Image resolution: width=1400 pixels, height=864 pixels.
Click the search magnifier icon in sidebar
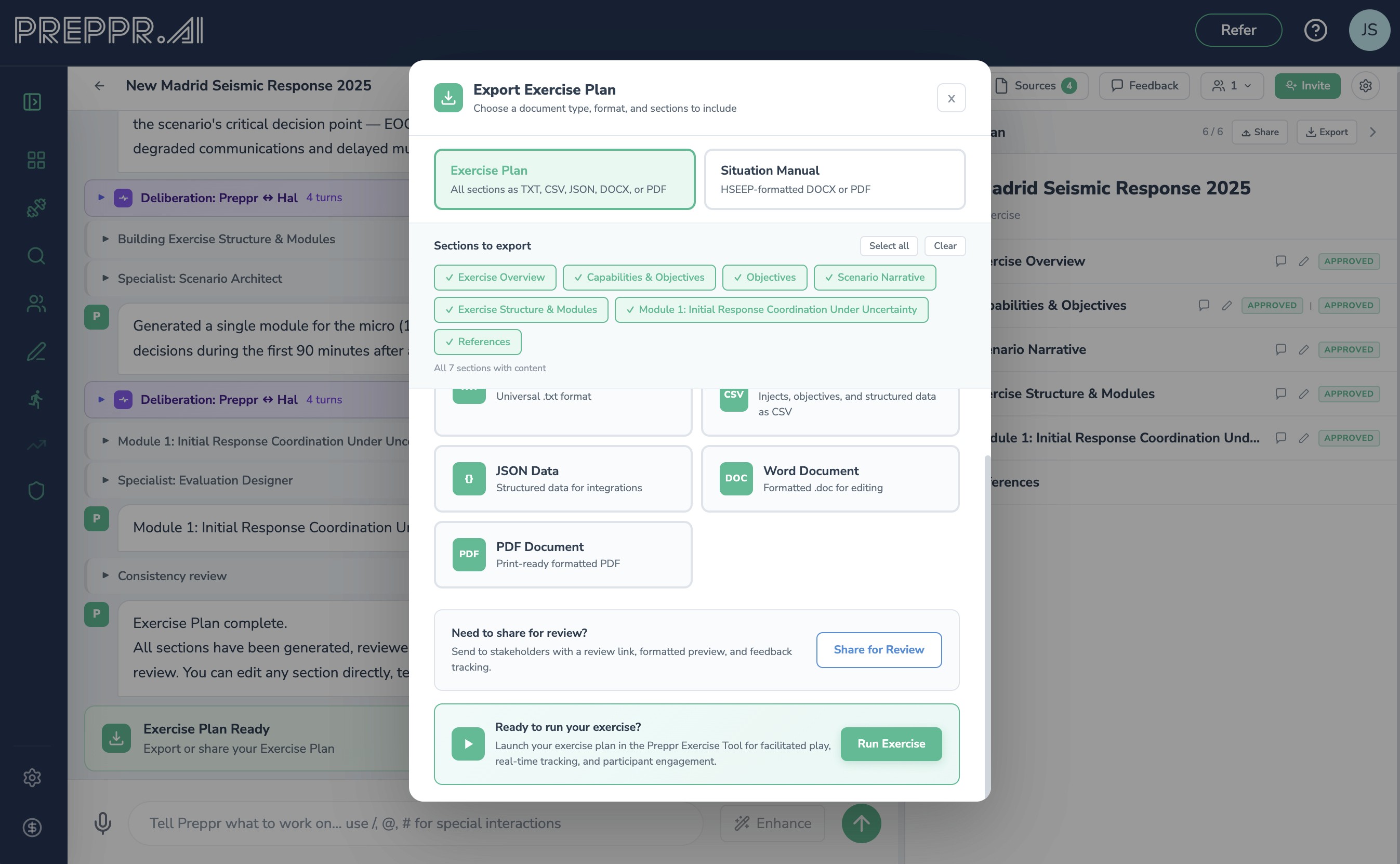pos(36,255)
